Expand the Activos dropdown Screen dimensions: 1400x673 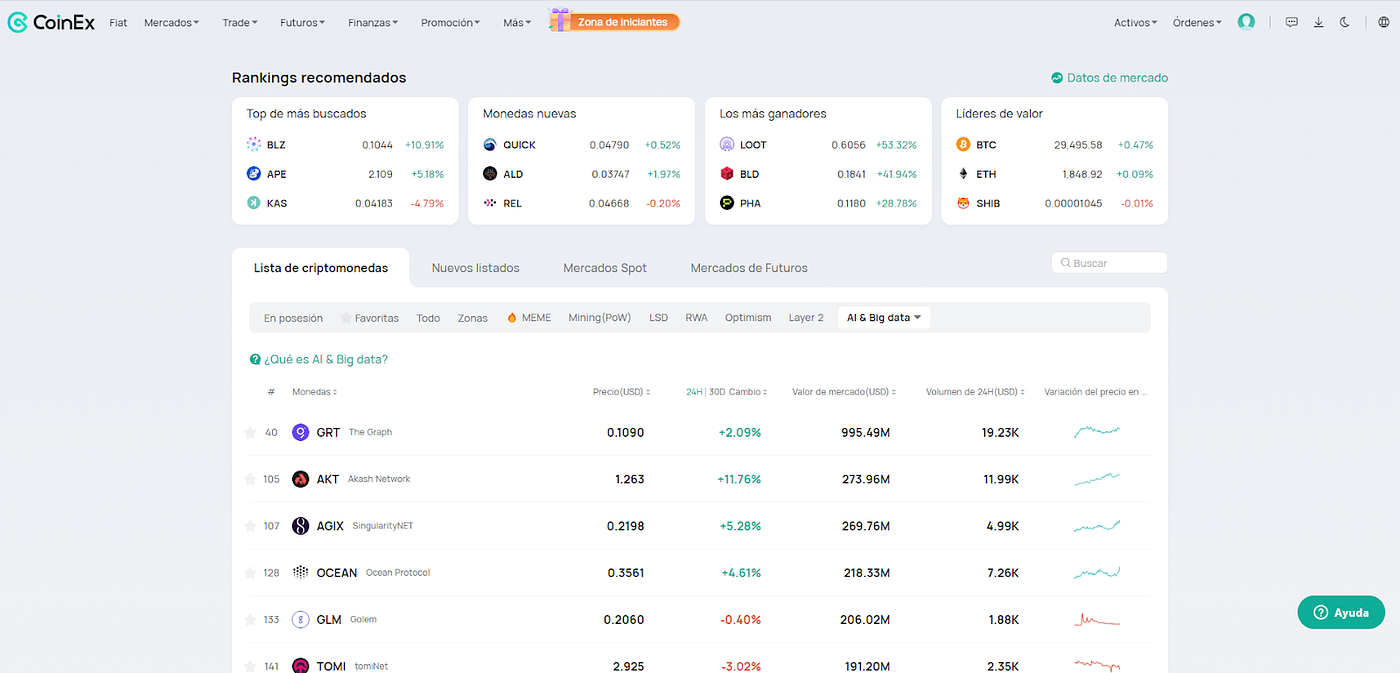[x=1135, y=22]
